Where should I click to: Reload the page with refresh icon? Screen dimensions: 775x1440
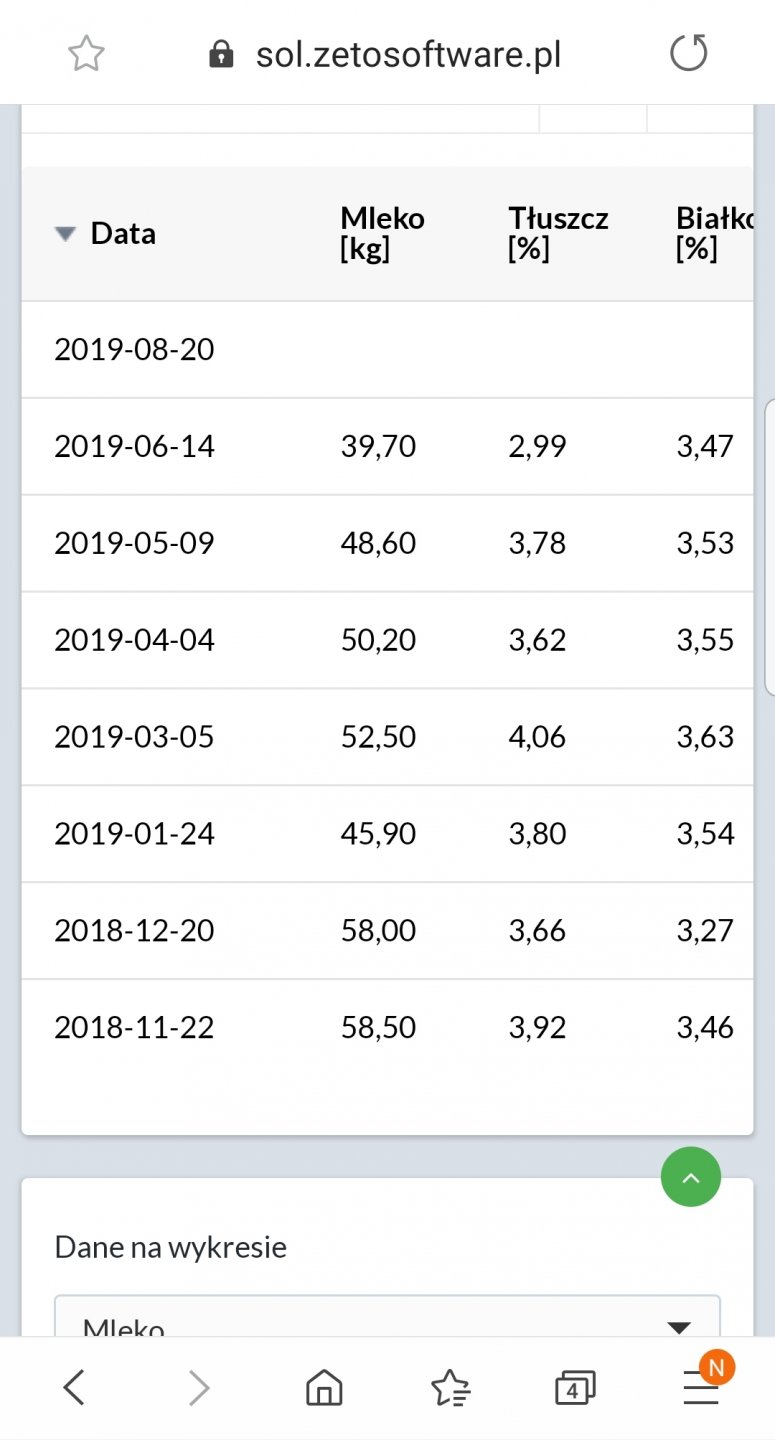[688, 53]
